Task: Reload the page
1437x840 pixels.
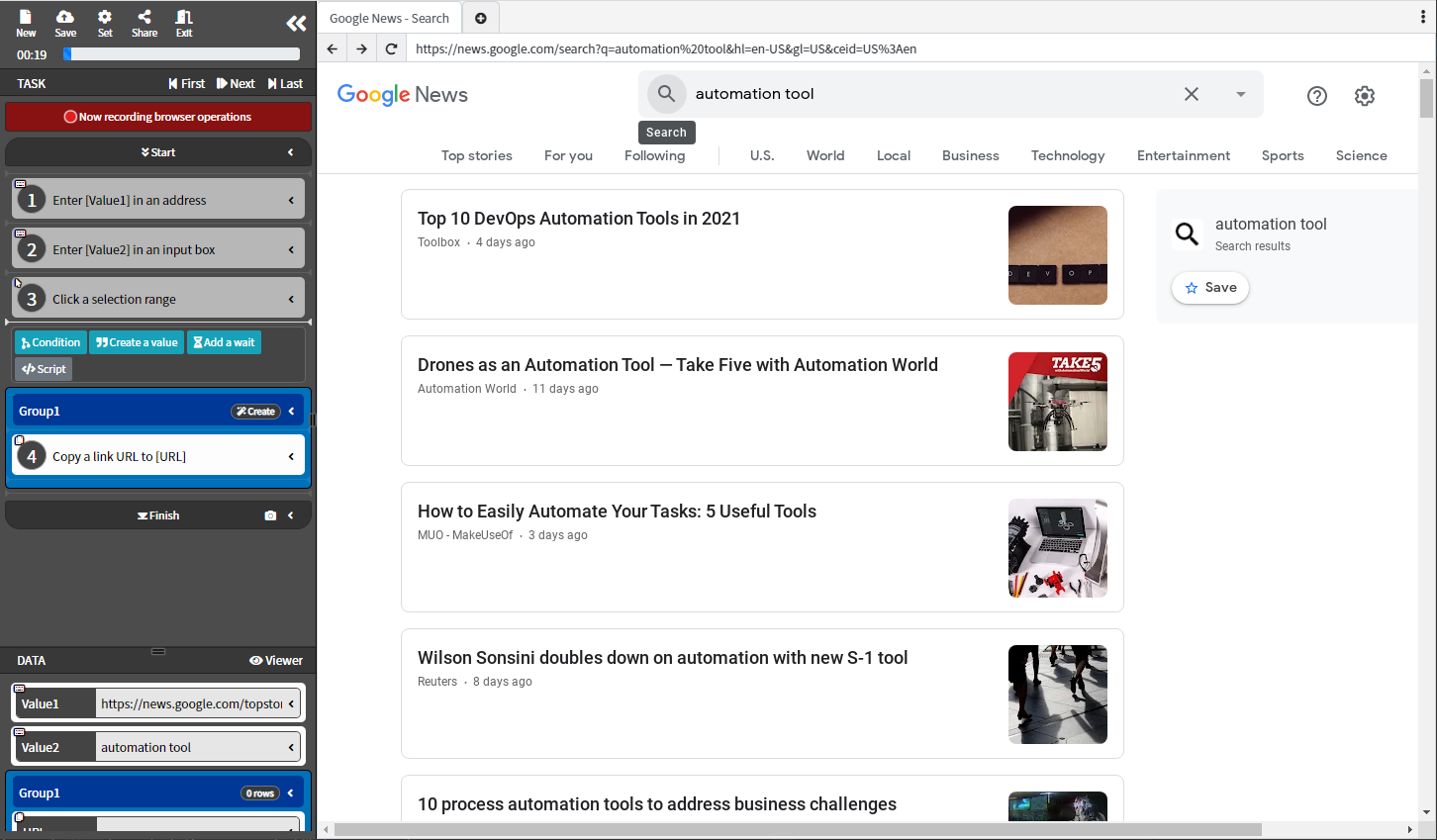Action: point(392,48)
